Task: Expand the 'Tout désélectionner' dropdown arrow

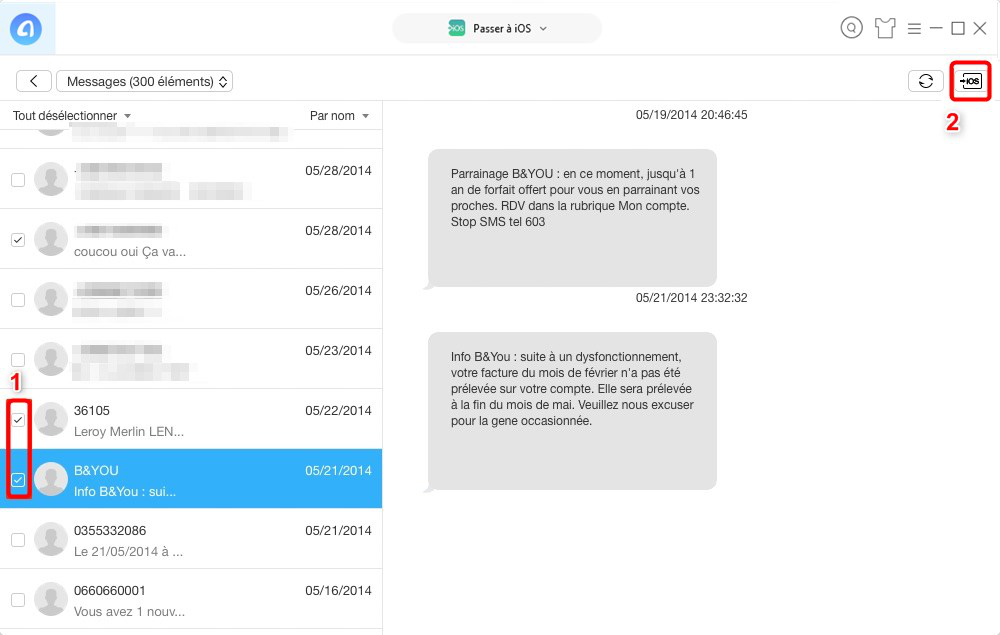Action: point(126,115)
